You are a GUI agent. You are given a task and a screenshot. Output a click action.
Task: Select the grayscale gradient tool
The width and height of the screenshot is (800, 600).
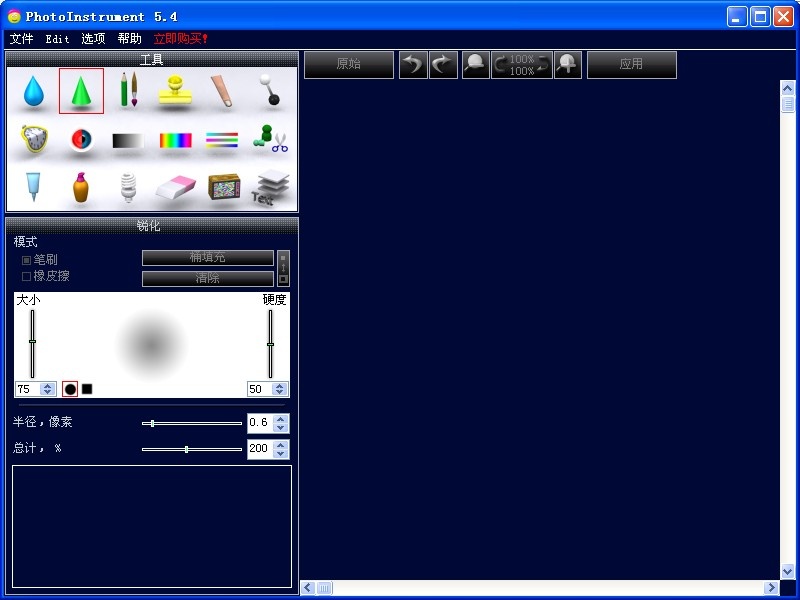(128, 140)
